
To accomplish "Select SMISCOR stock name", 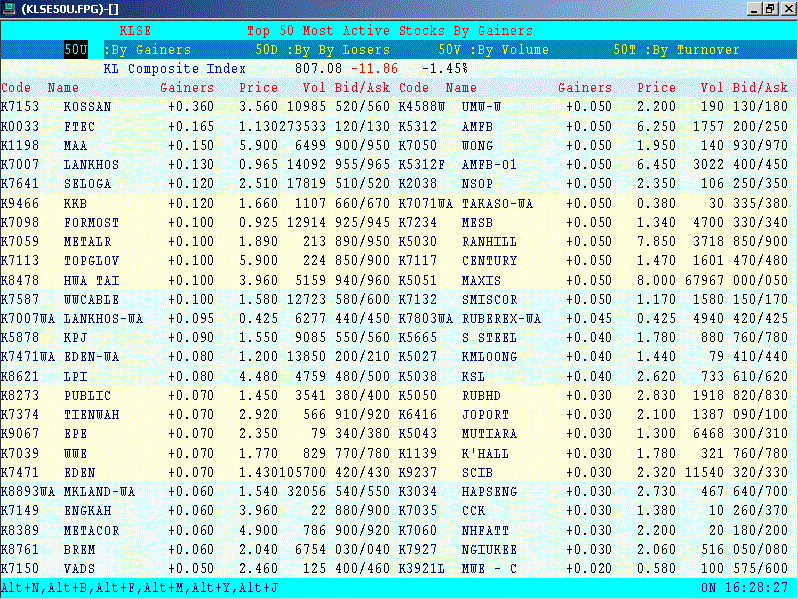I will [489, 300].
